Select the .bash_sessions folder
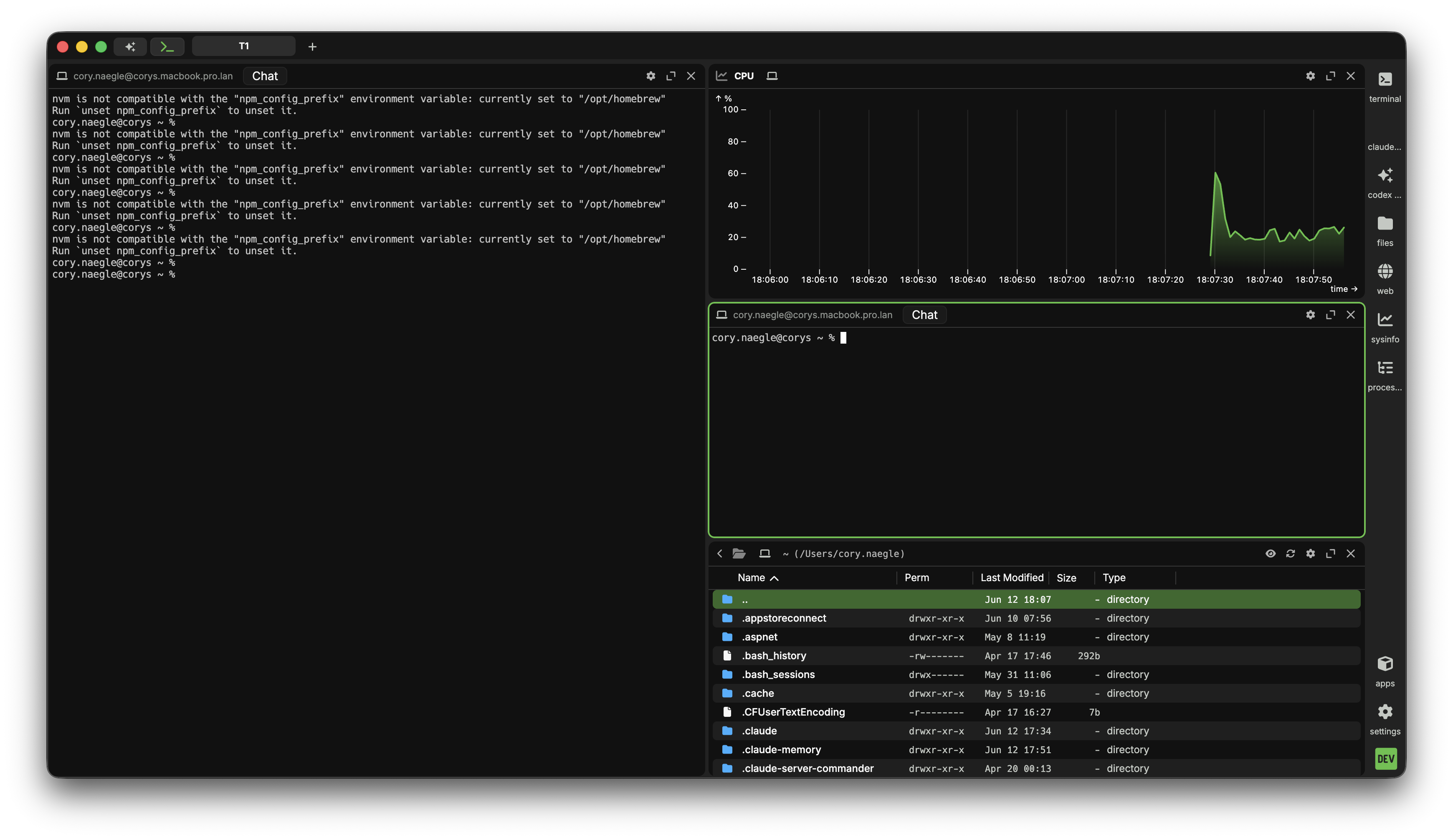Image resolution: width=1453 pixels, height=840 pixels. pos(1036,675)
